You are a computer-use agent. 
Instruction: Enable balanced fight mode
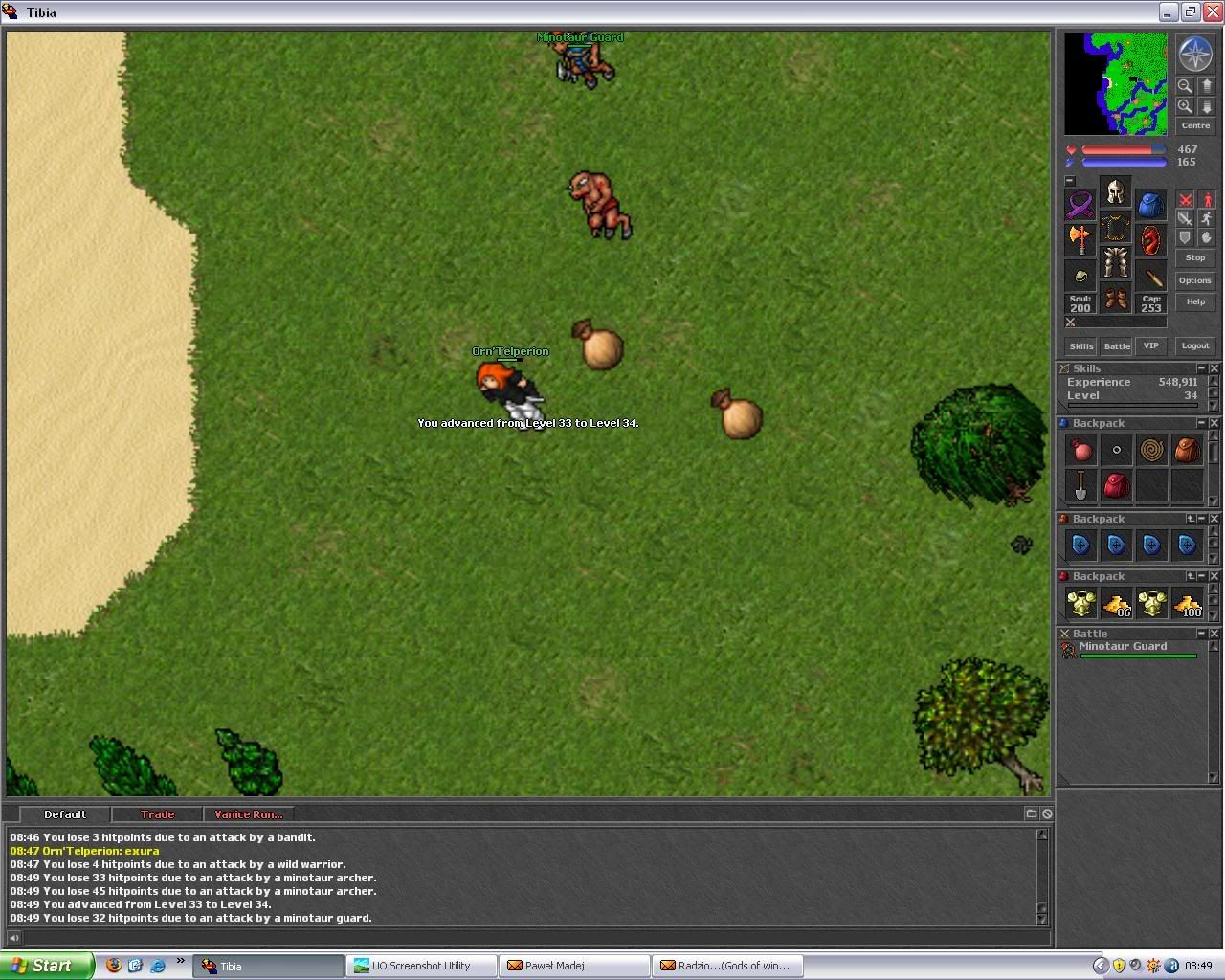pyautogui.click(x=1185, y=219)
